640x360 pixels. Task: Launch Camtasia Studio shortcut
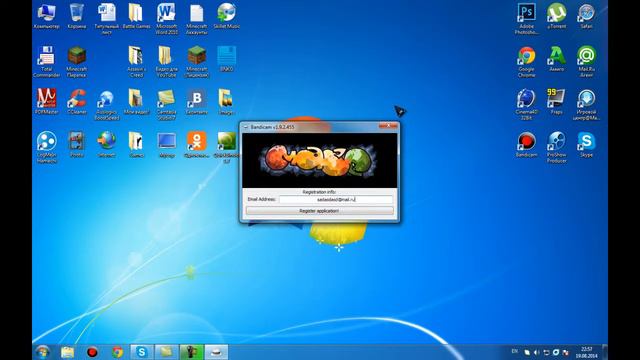pyautogui.click(x=167, y=104)
